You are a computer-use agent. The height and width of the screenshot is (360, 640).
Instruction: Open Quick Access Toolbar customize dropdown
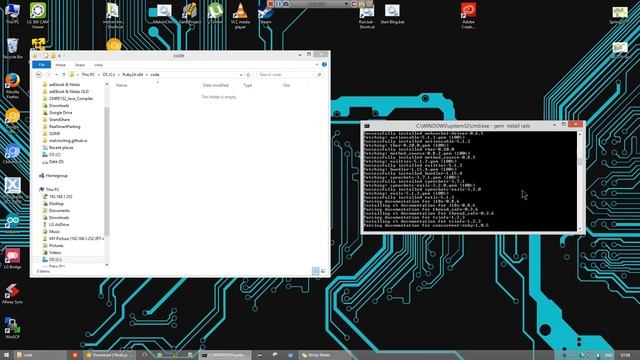pos(60,56)
